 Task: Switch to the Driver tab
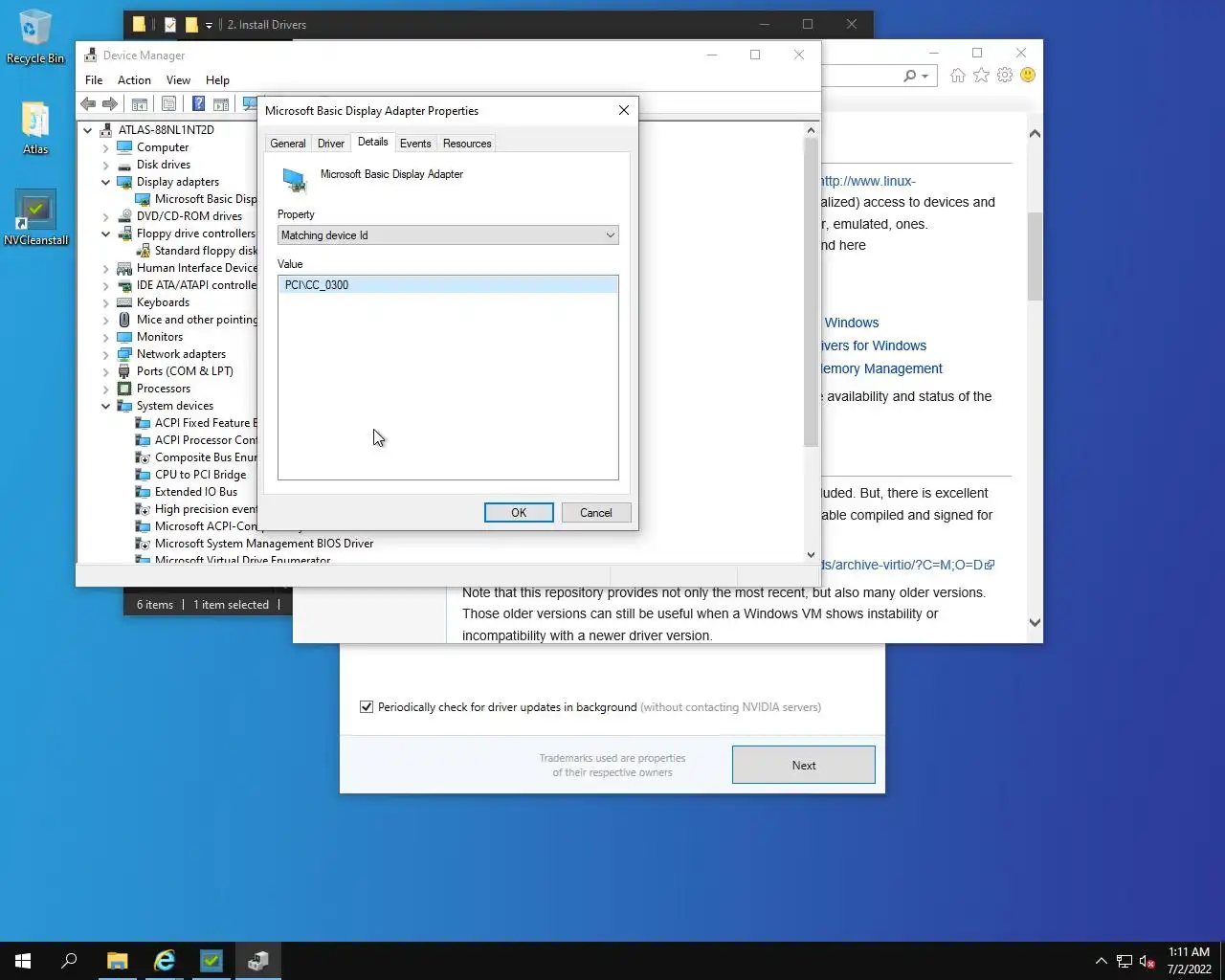(331, 144)
